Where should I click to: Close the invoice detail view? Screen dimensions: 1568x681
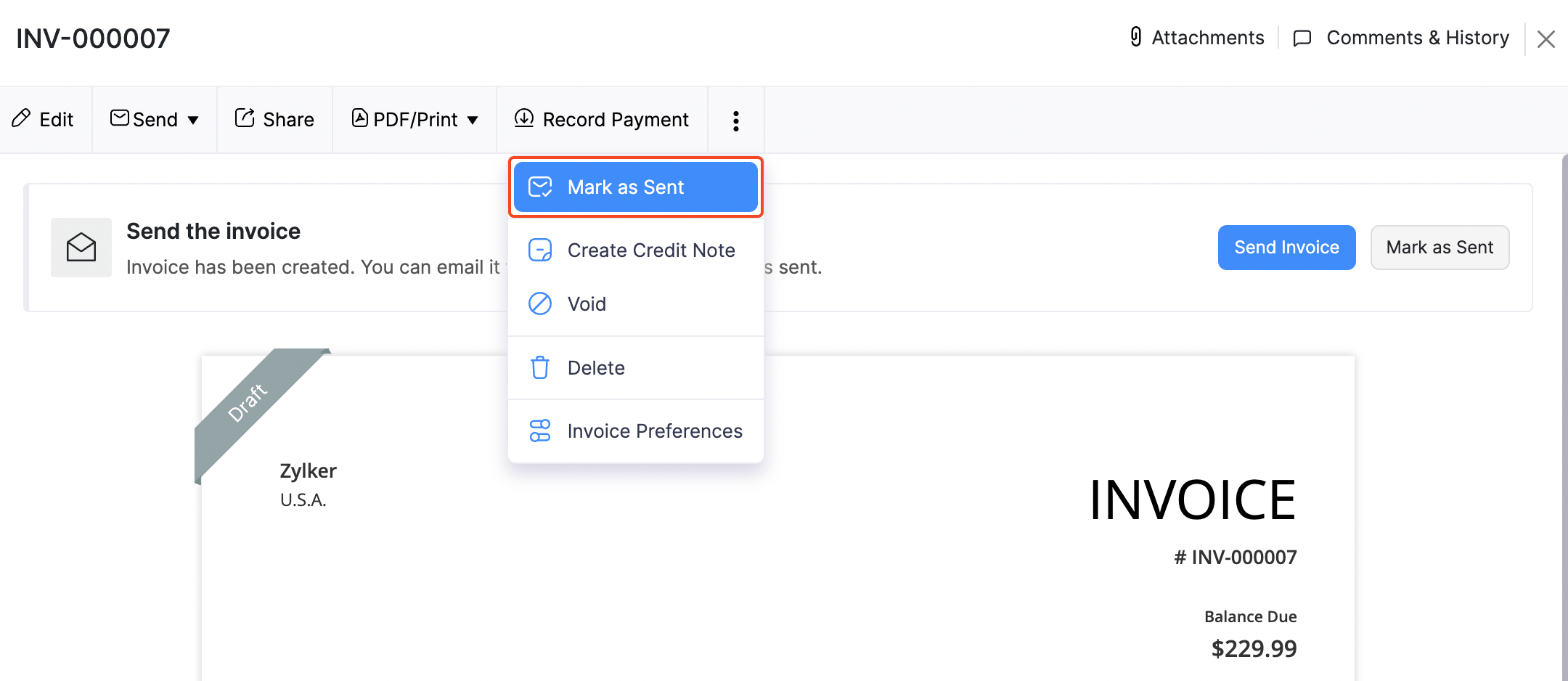coord(1545,39)
